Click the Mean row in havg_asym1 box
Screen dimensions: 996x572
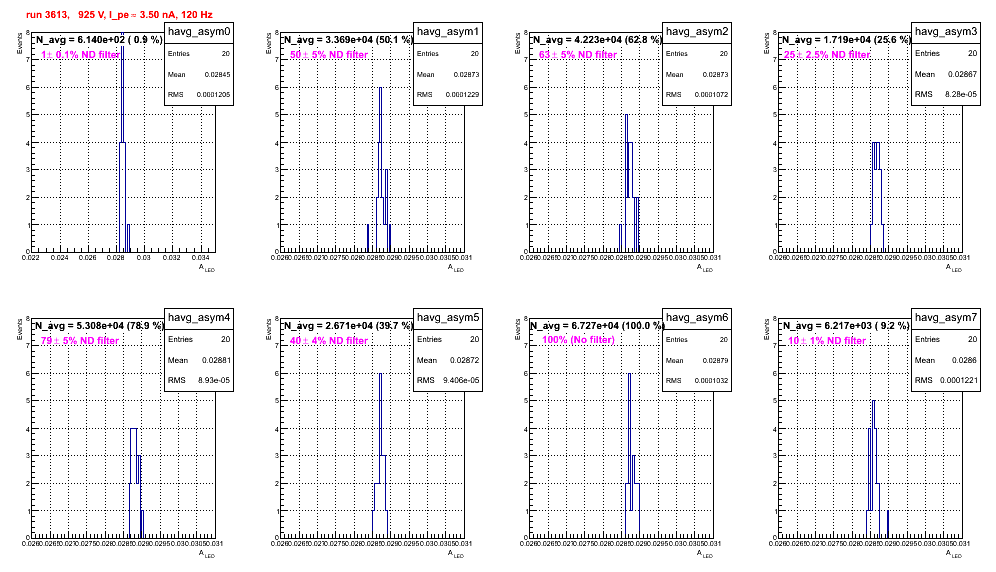[x=448, y=74]
